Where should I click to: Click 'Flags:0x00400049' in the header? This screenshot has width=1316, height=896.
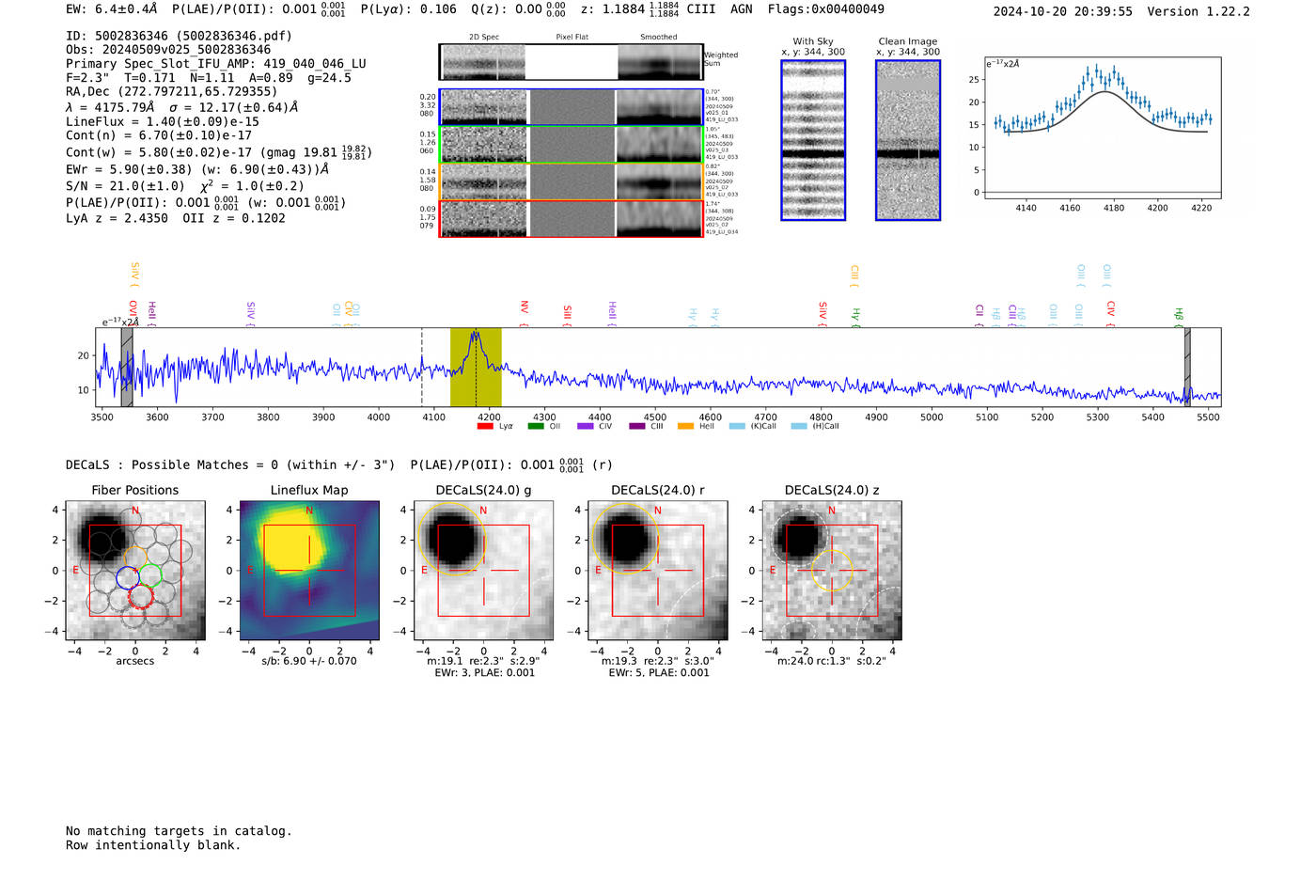coord(825,9)
